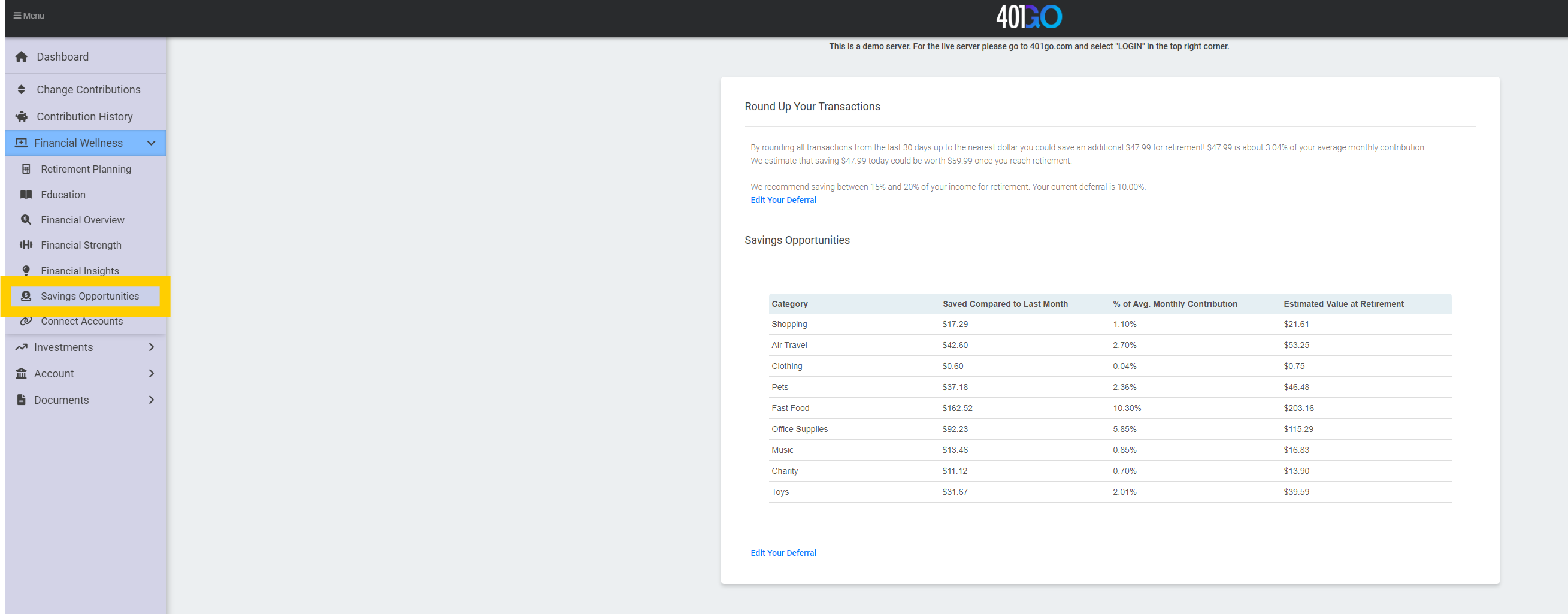Click the Change Contributions arrows icon
The width and height of the screenshot is (1568, 614).
click(x=22, y=89)
